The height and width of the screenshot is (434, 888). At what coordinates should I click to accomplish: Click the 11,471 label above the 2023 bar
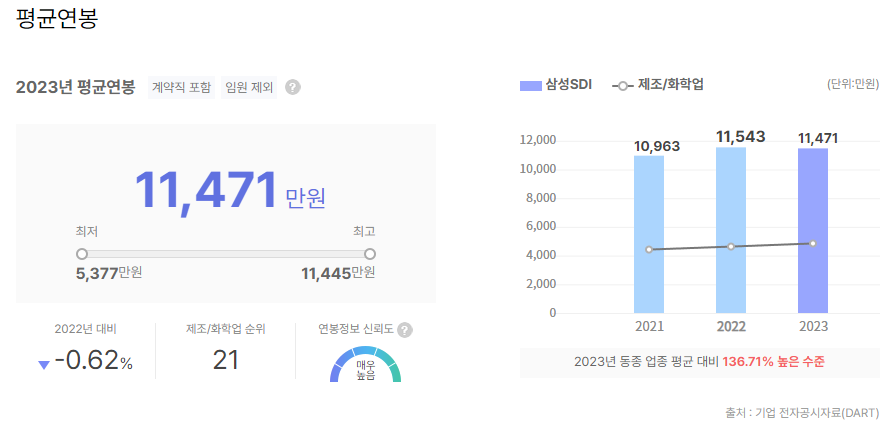(818, 138)
